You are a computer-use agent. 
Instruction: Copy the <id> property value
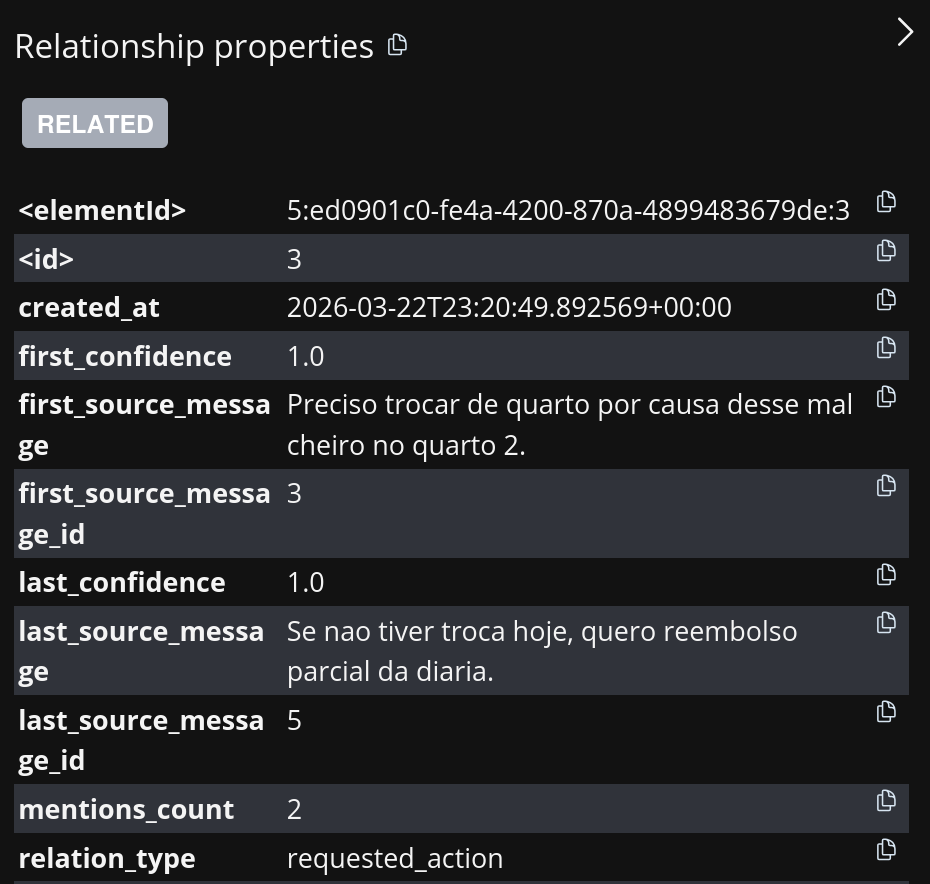[x=886, y=251]
